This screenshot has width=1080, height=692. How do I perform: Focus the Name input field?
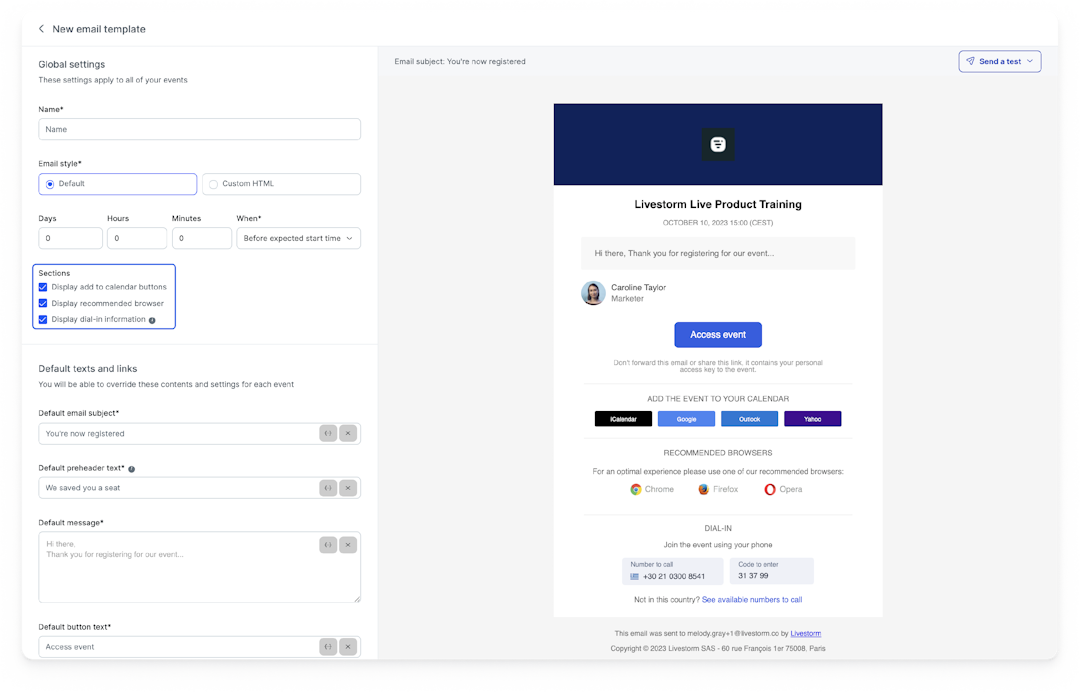point(200,129)
